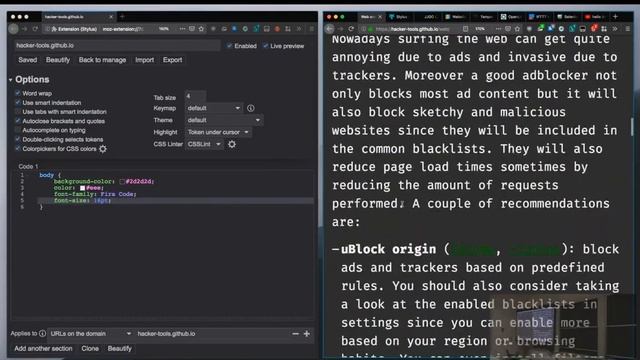The height and width of the screenshot is (360, 640).
Task: Click the right window page scrollbar thumb
Action: [x=632, y=127]
